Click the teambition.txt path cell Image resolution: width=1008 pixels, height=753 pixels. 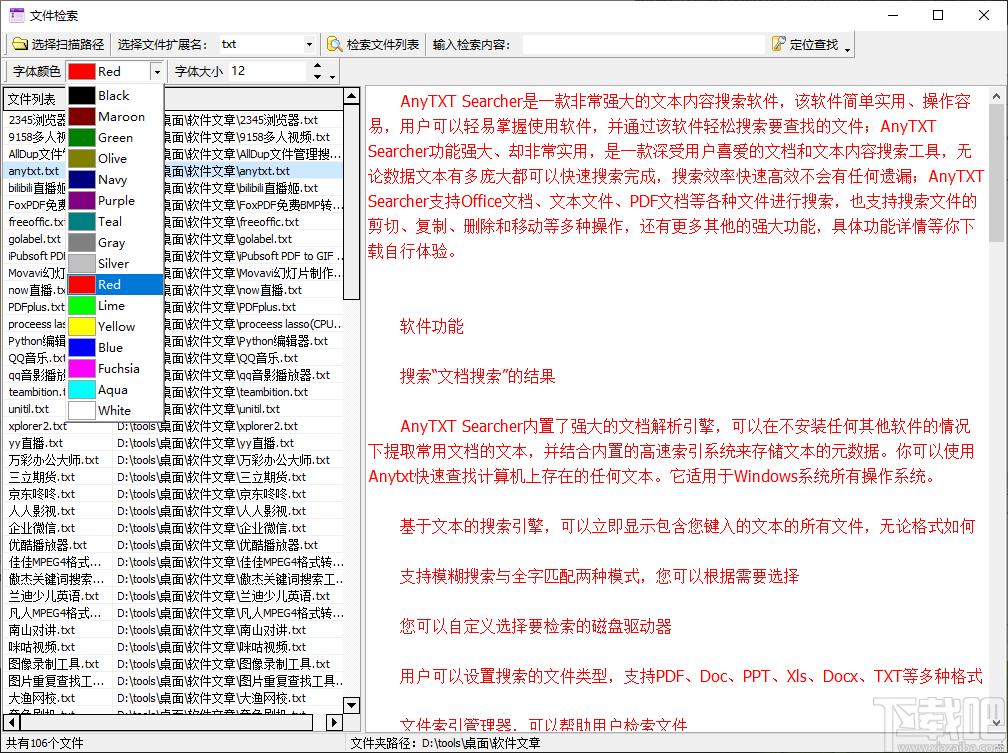tap(253, 392)
